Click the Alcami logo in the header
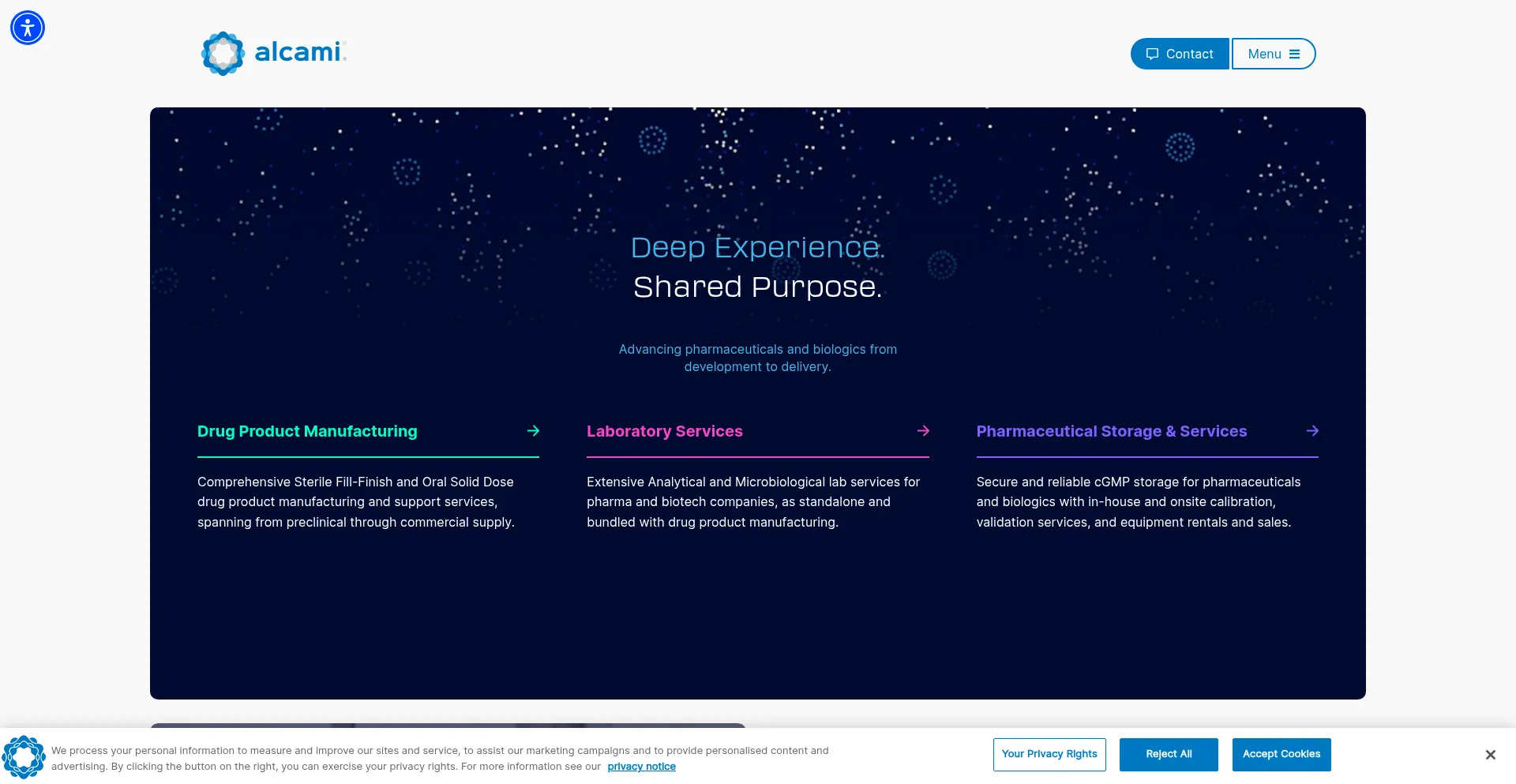 pos(274,53)
